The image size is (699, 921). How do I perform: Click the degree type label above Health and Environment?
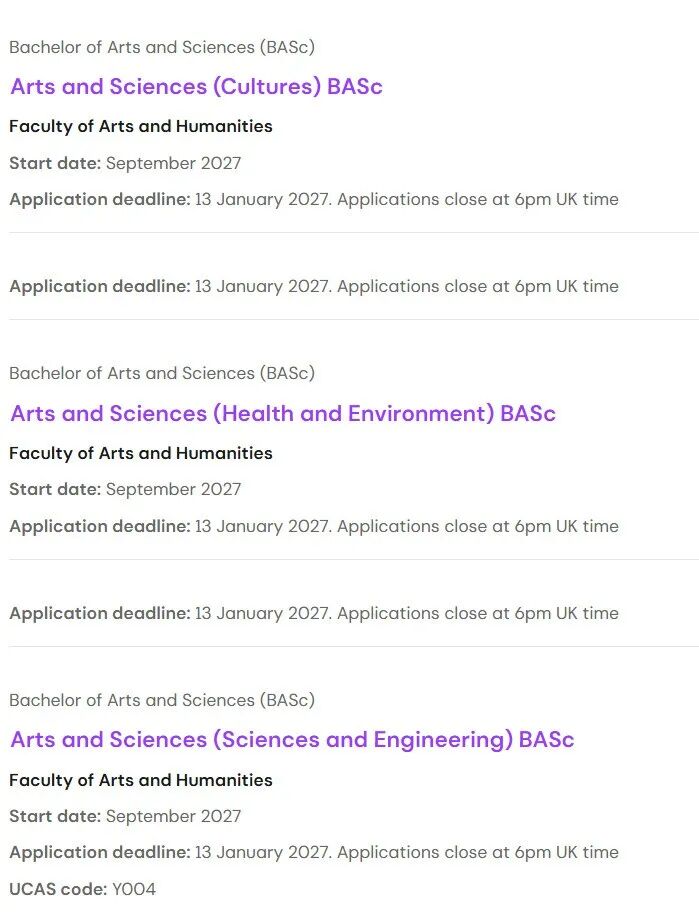pyautogui.click(x=162, y=373)
